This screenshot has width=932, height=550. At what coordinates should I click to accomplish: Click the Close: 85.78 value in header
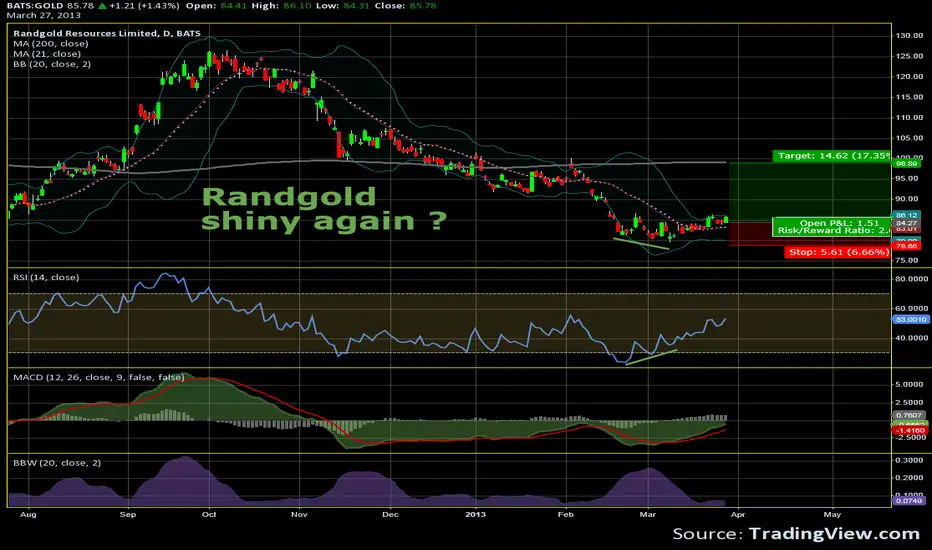tap(405, 5)
